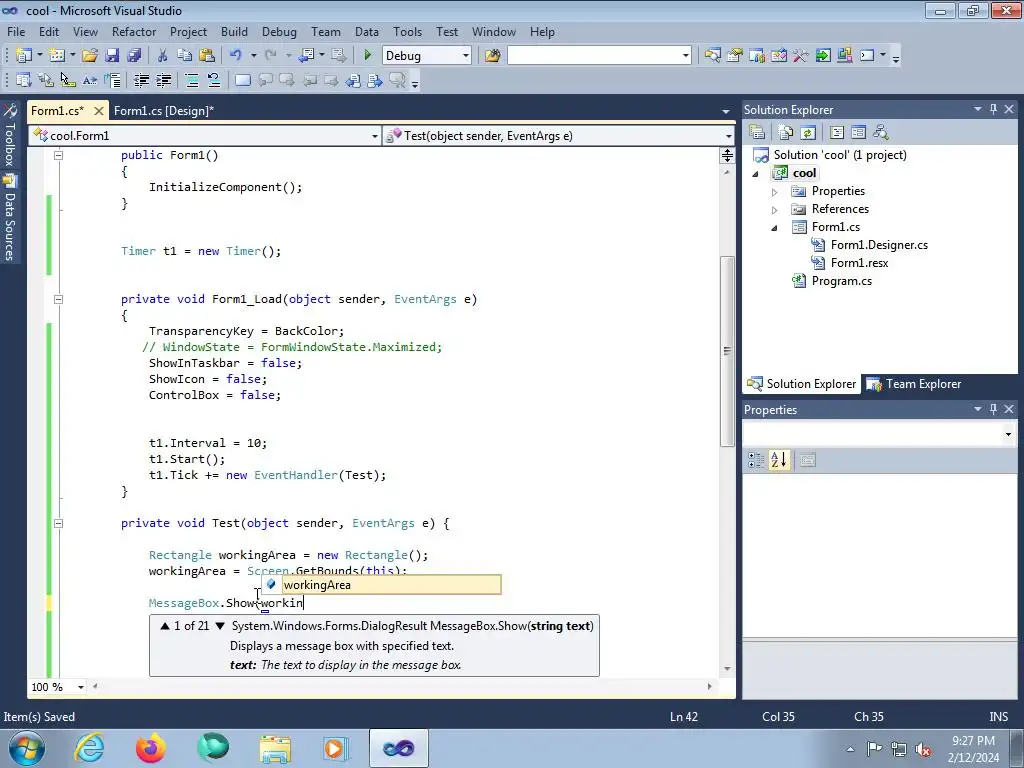Viewport: 1024px width, 768px height.
Task: Open the Tools menu
Action: click(407, 31)
